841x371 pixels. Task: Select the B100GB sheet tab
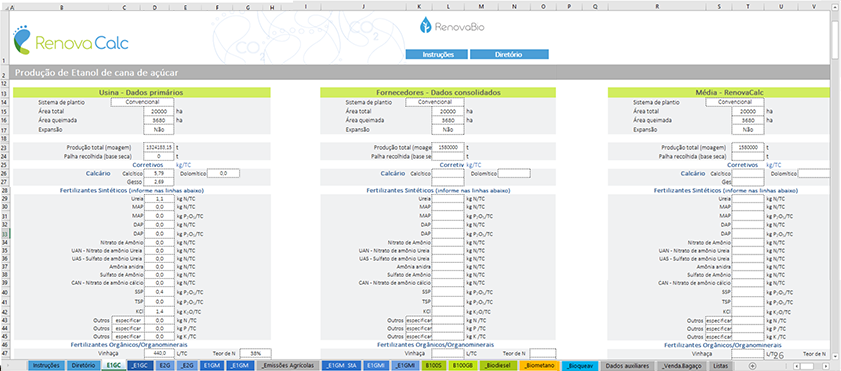(x=462, y=366)
